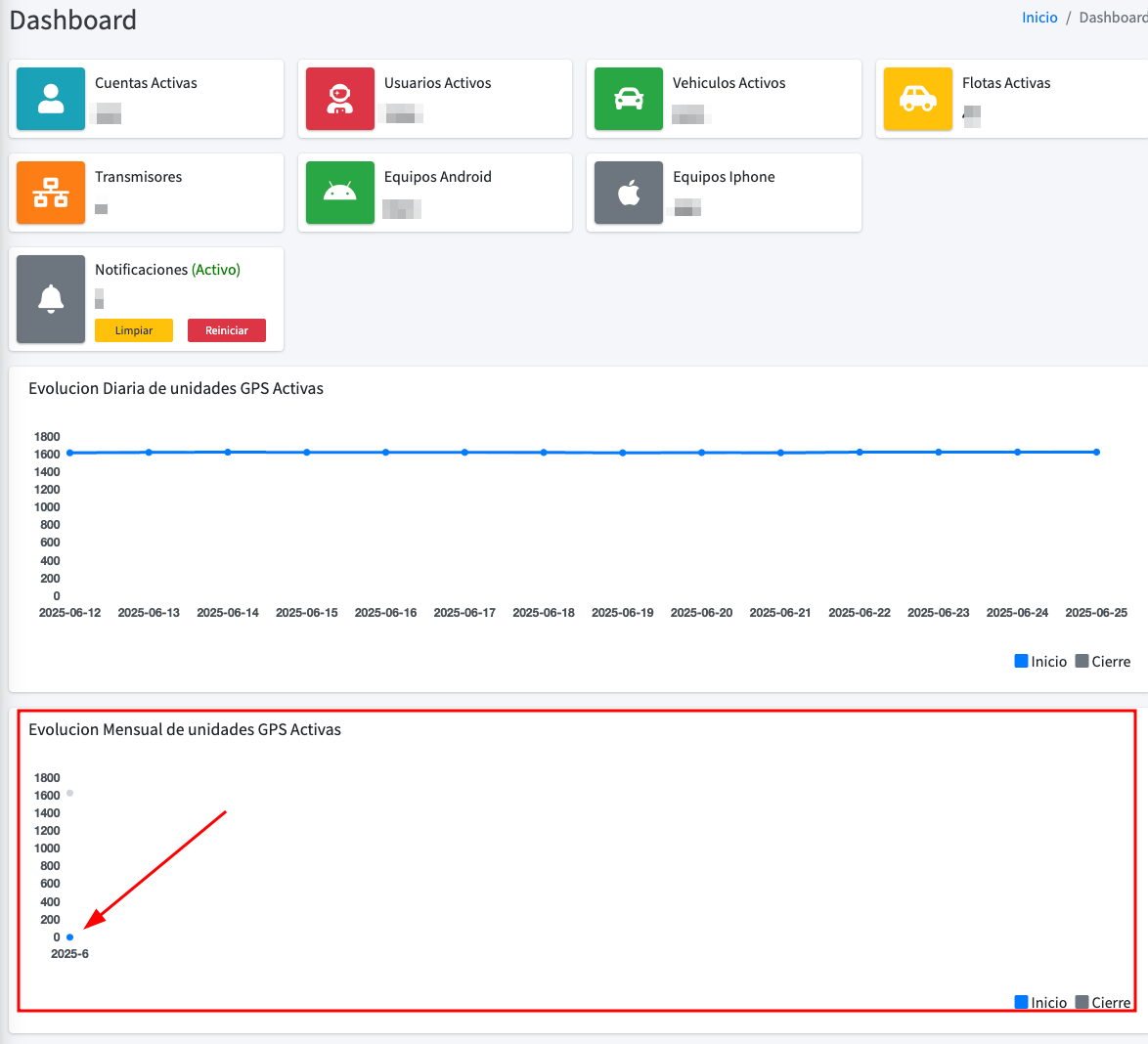Toggle Inicio series in monthly chart legend

[1040, 1003]
